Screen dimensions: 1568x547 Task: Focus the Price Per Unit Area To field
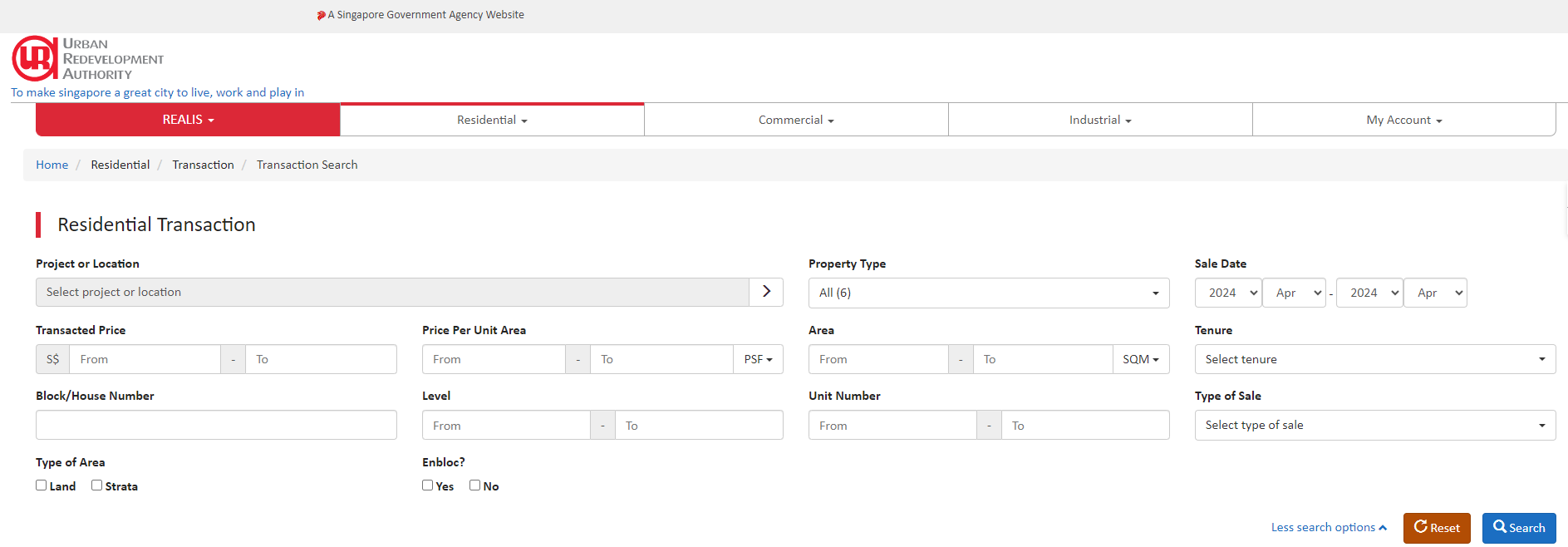[661, 359]
